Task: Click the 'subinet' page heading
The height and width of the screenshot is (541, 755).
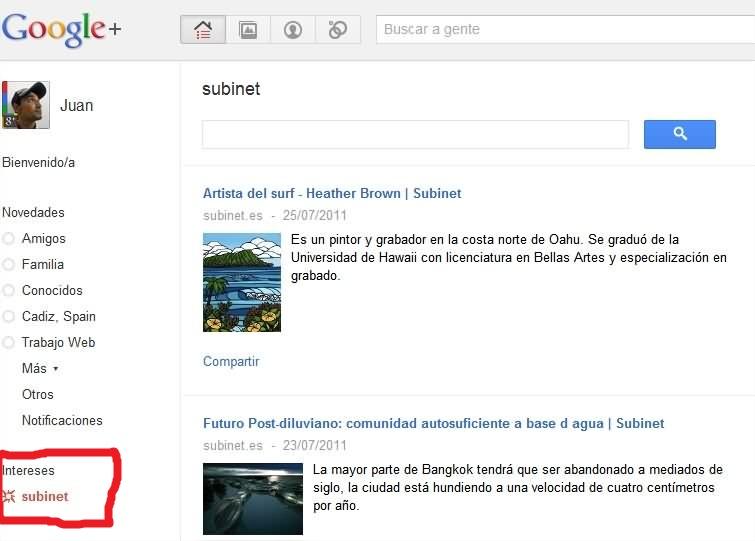Action: 231,89
